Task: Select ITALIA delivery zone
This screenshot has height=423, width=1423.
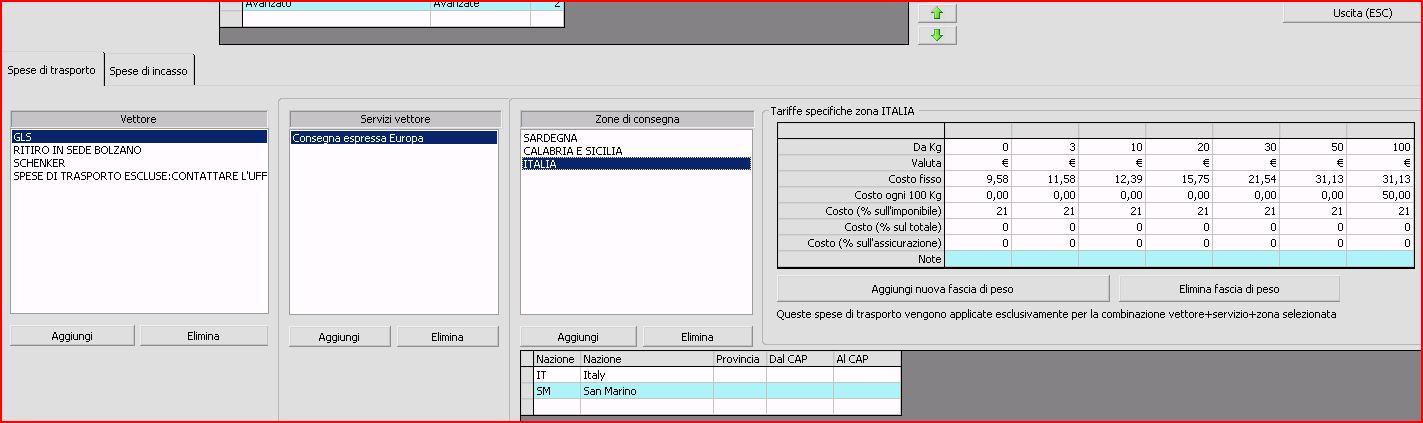Action: coord(636,163)
